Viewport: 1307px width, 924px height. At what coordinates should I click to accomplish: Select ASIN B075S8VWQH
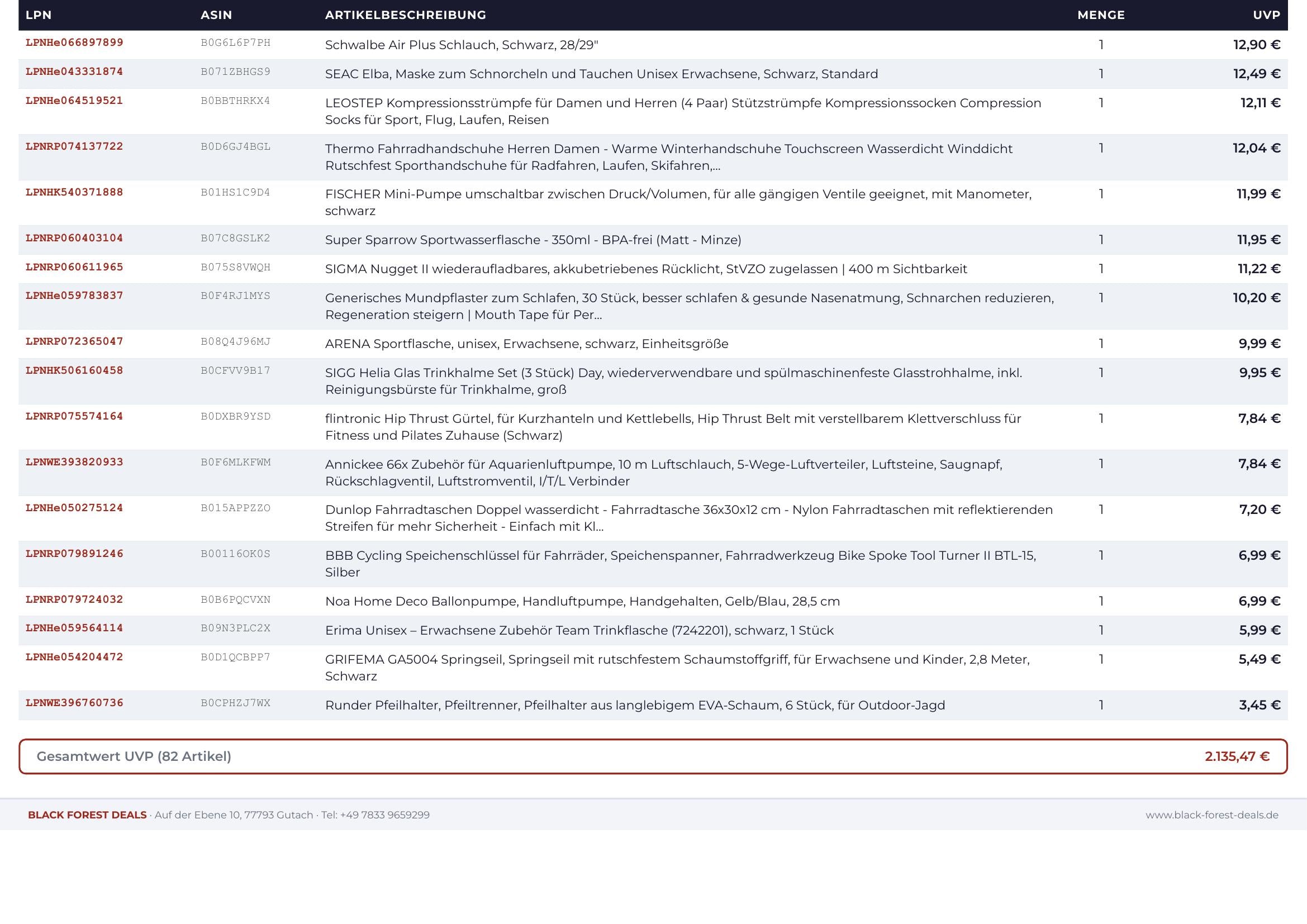236,267
